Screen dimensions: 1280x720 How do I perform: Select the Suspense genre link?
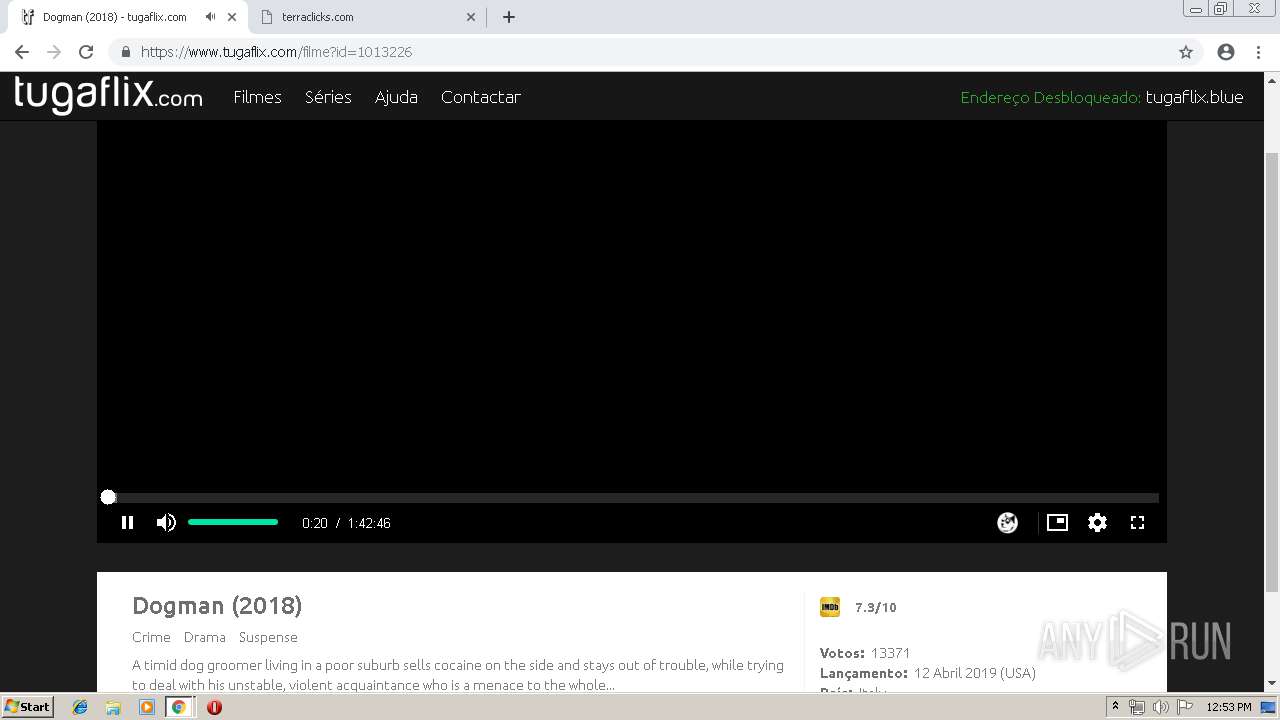pyautogui.click(x=268, y=637)
